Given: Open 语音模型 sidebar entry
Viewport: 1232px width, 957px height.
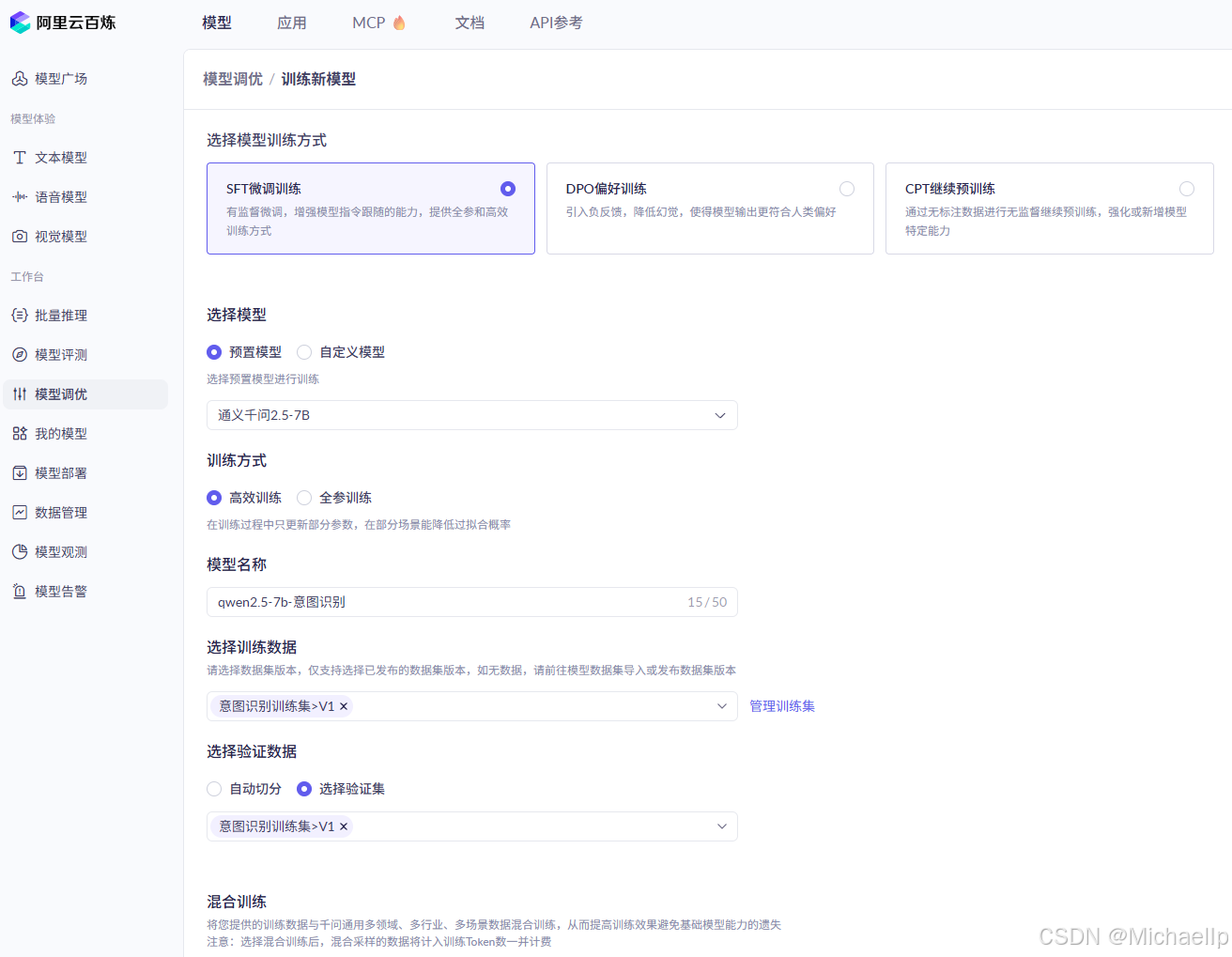Looking at the screenshot, I should tap(85, 197).
